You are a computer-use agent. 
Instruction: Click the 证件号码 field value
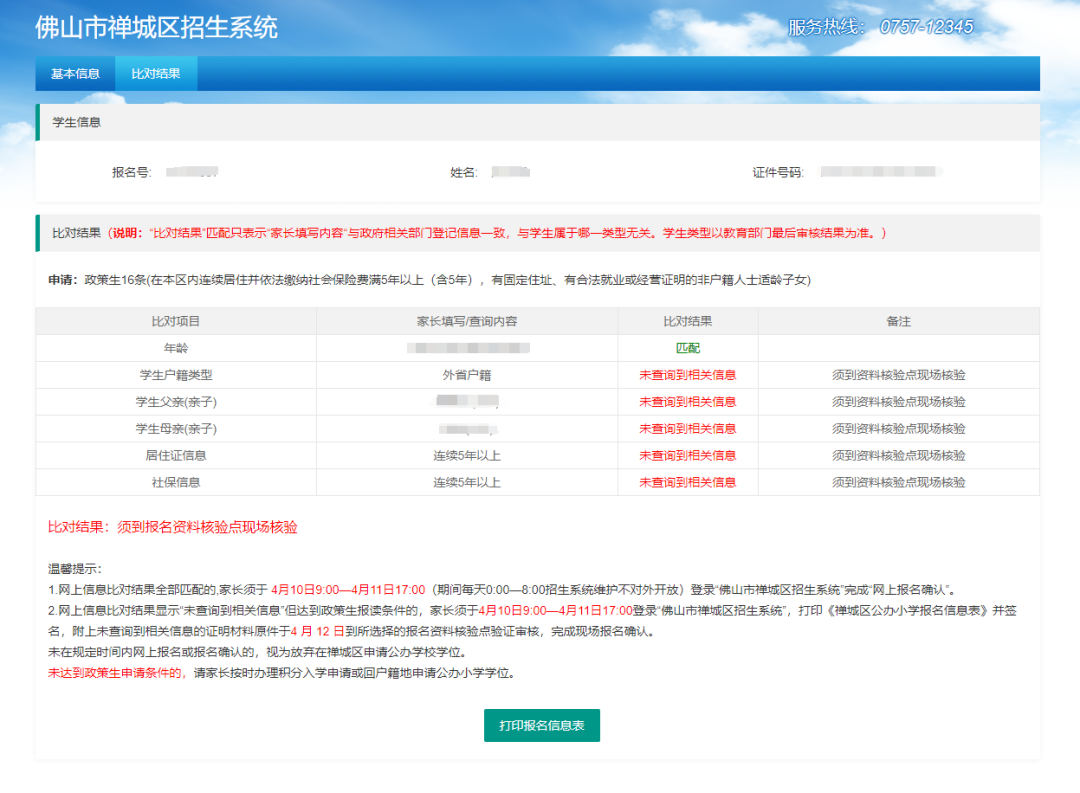(x=880, y=172)
